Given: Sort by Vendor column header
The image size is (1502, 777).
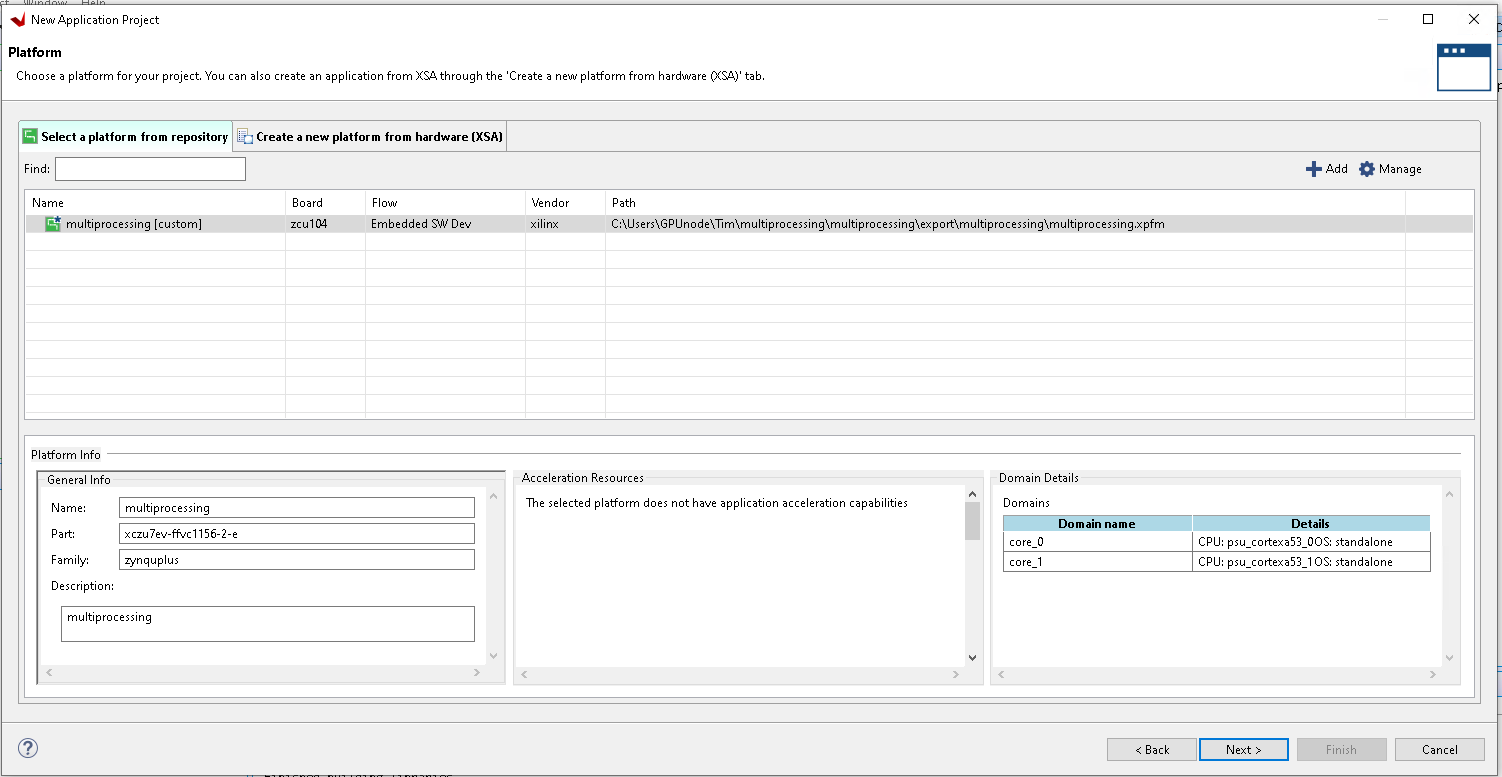Looking at the screenshot, I should [565, 202].
